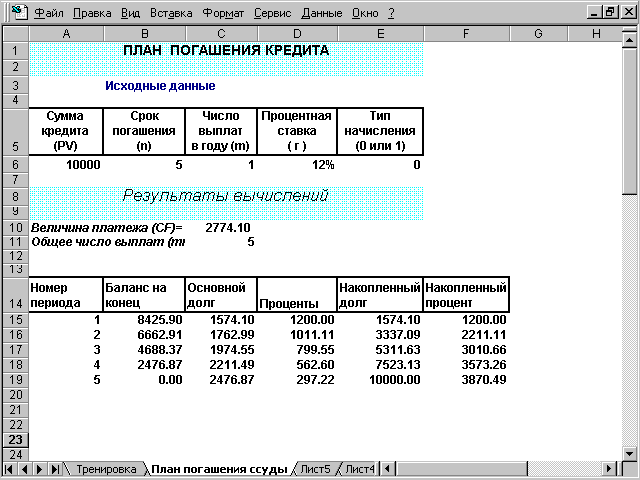
Task: Click the Select All corner button
Action: (16, 34)
